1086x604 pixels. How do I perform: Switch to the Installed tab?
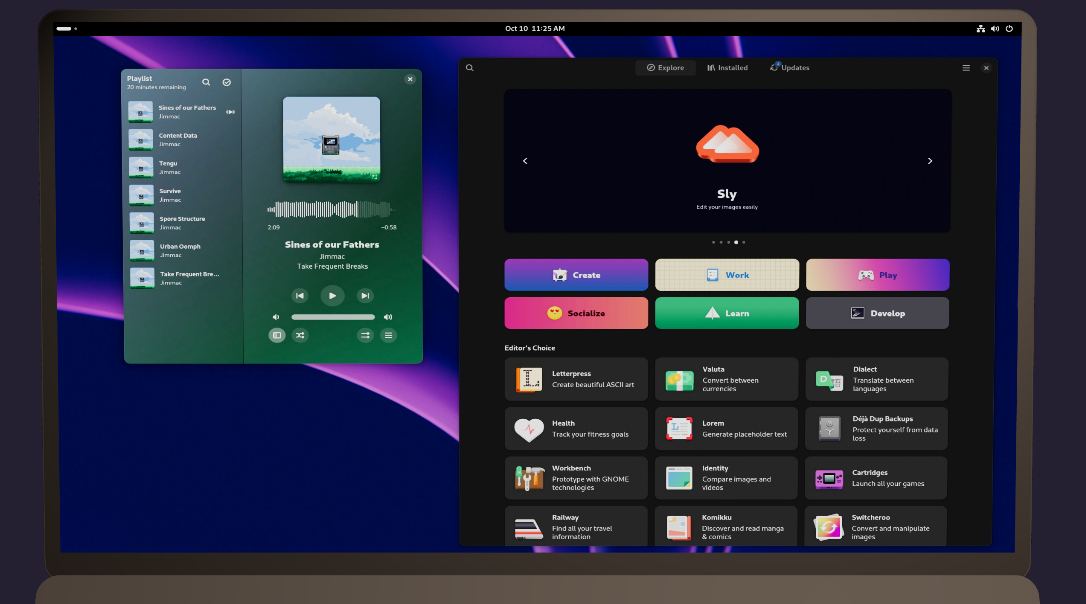[x=727, y=68]
